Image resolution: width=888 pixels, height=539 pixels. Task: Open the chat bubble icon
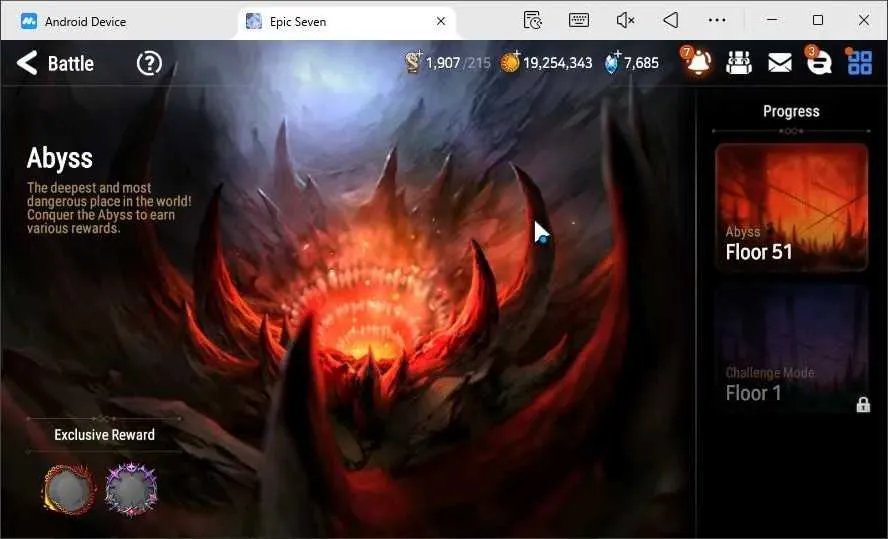click(818, 61)
